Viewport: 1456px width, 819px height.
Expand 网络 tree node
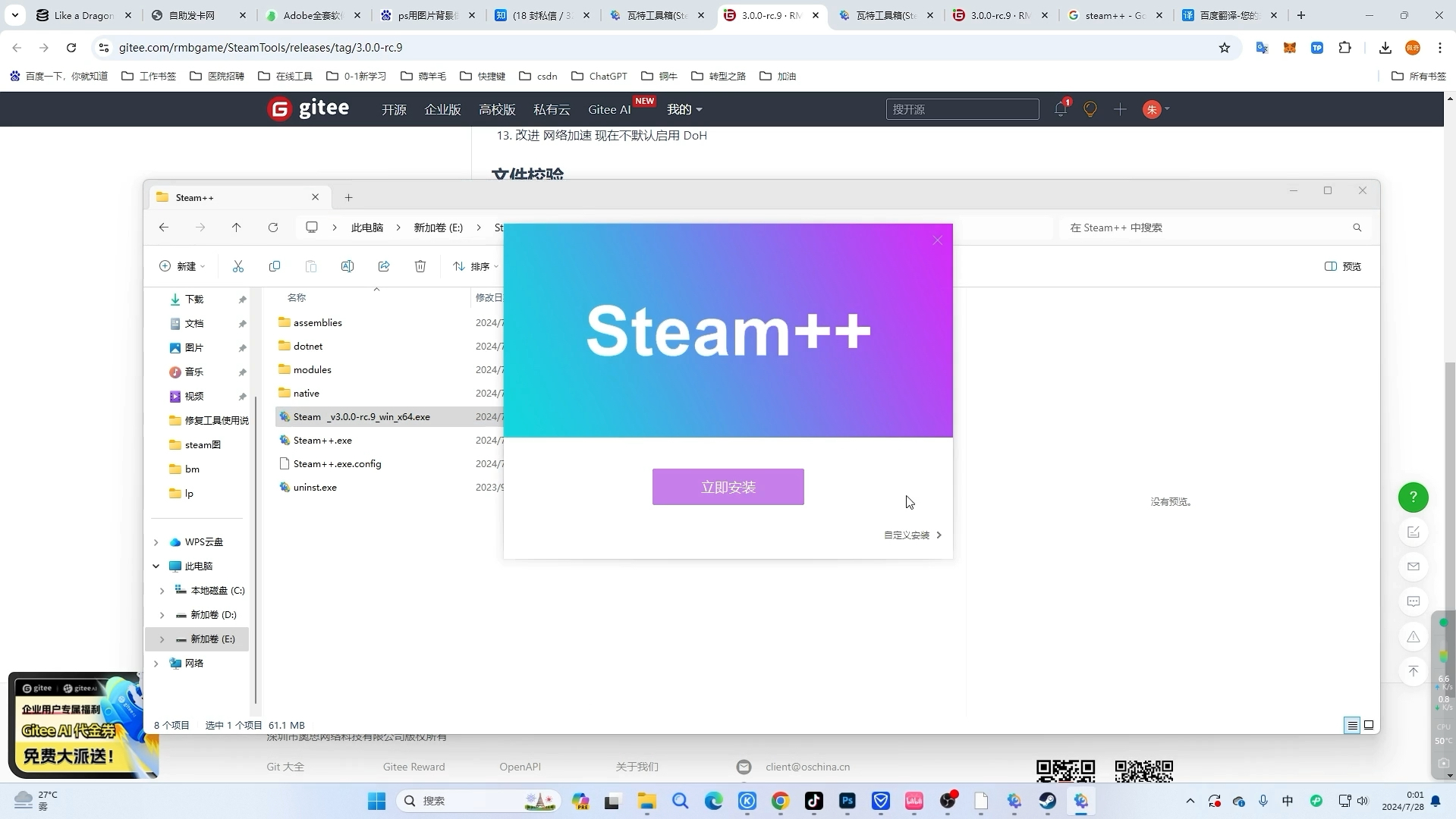[x=156, y=664]
